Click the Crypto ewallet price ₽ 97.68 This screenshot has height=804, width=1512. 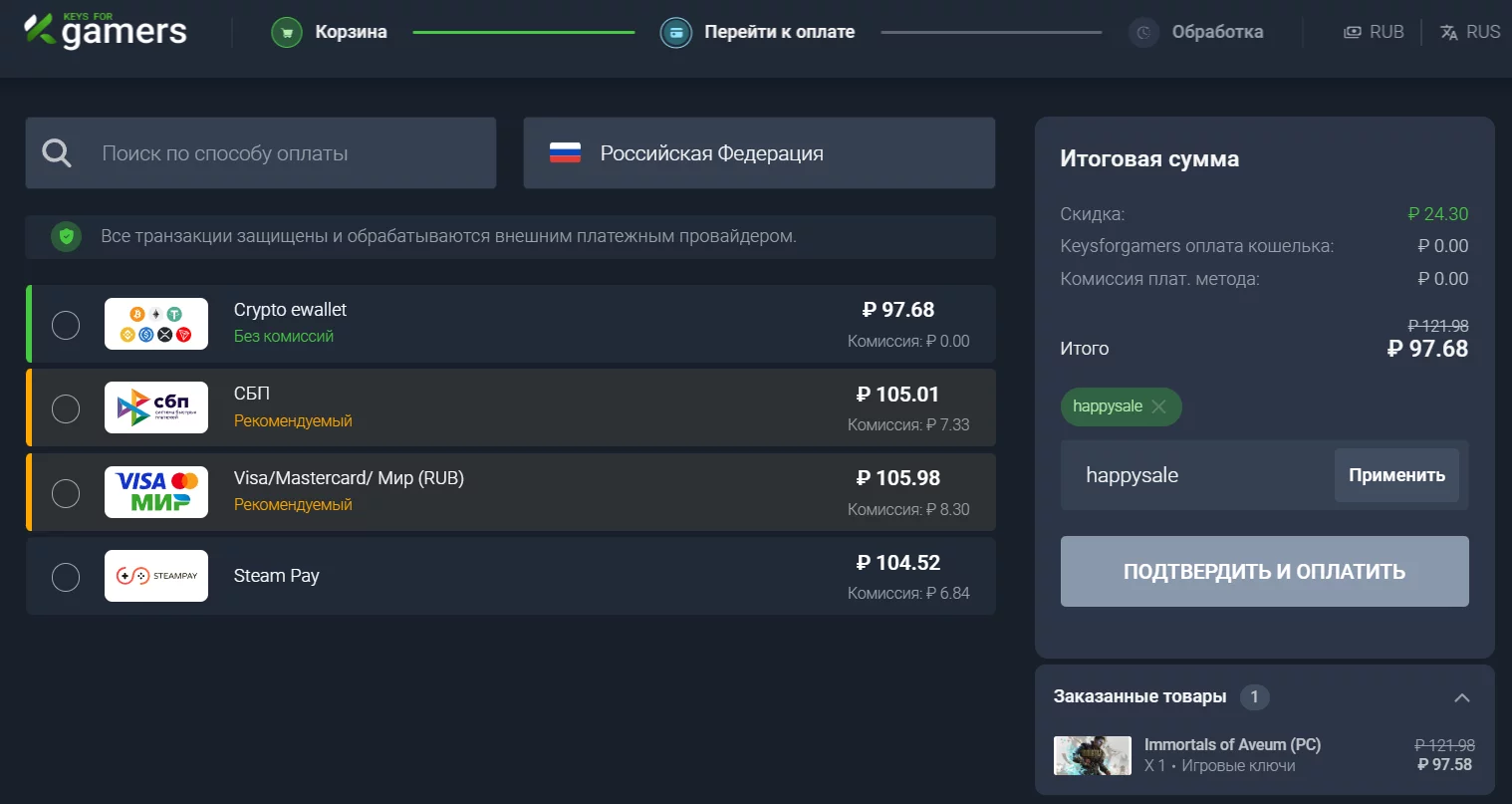(898, 310)
